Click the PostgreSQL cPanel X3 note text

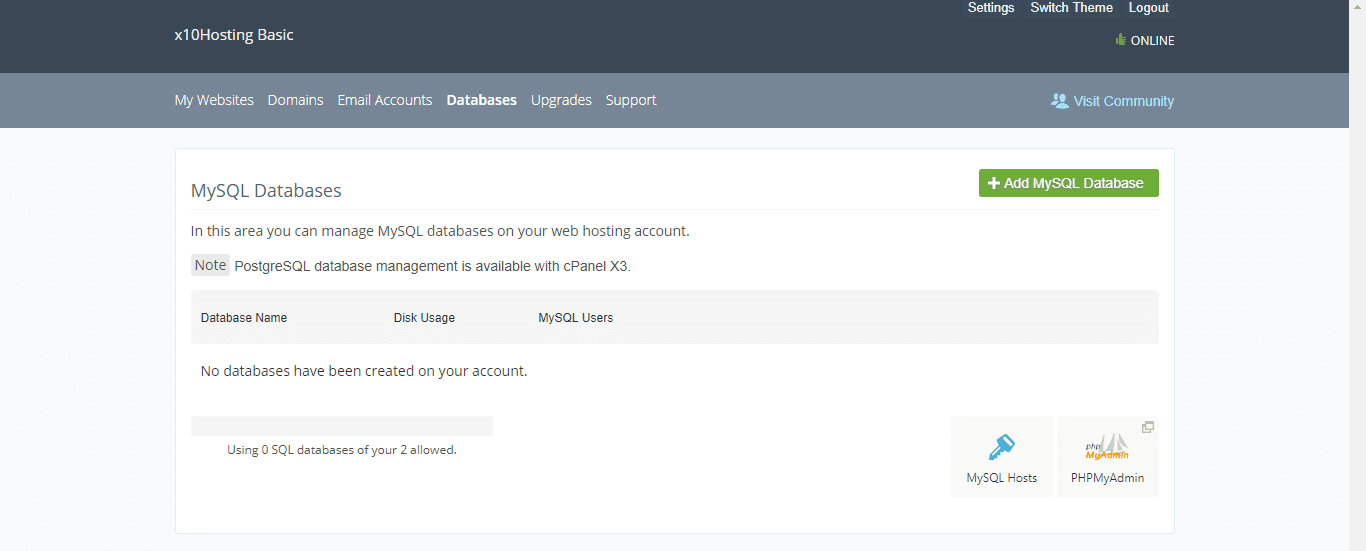pos(432,266)
